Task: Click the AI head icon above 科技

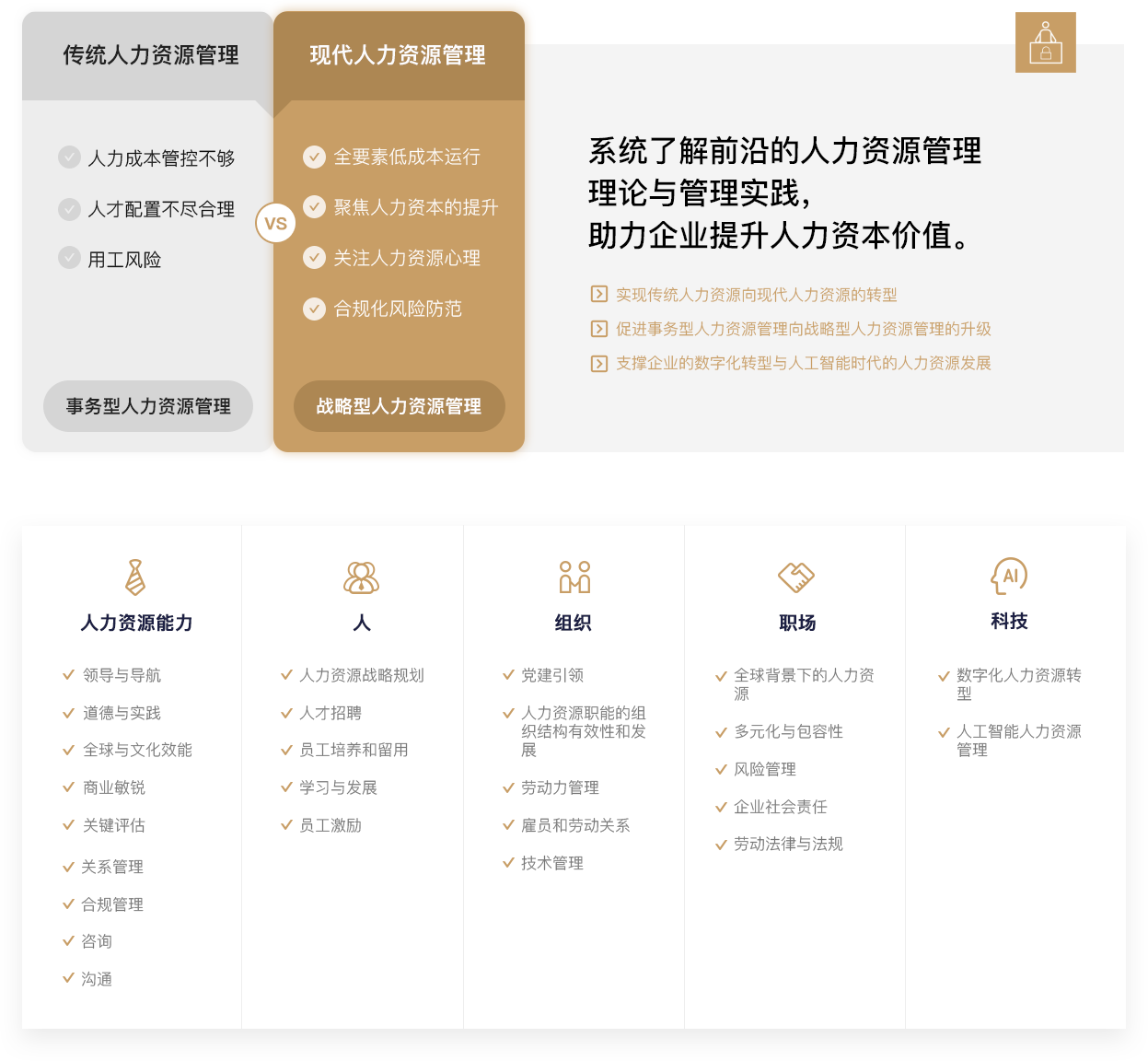Action: tap(1009, 577)
